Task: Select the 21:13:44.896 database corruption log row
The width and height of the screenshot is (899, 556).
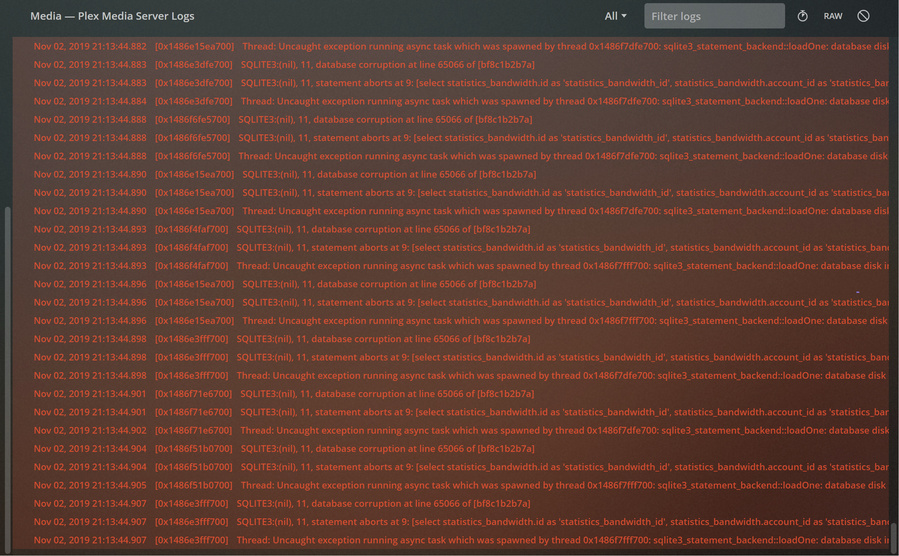Action: click(x=451, y=284)
